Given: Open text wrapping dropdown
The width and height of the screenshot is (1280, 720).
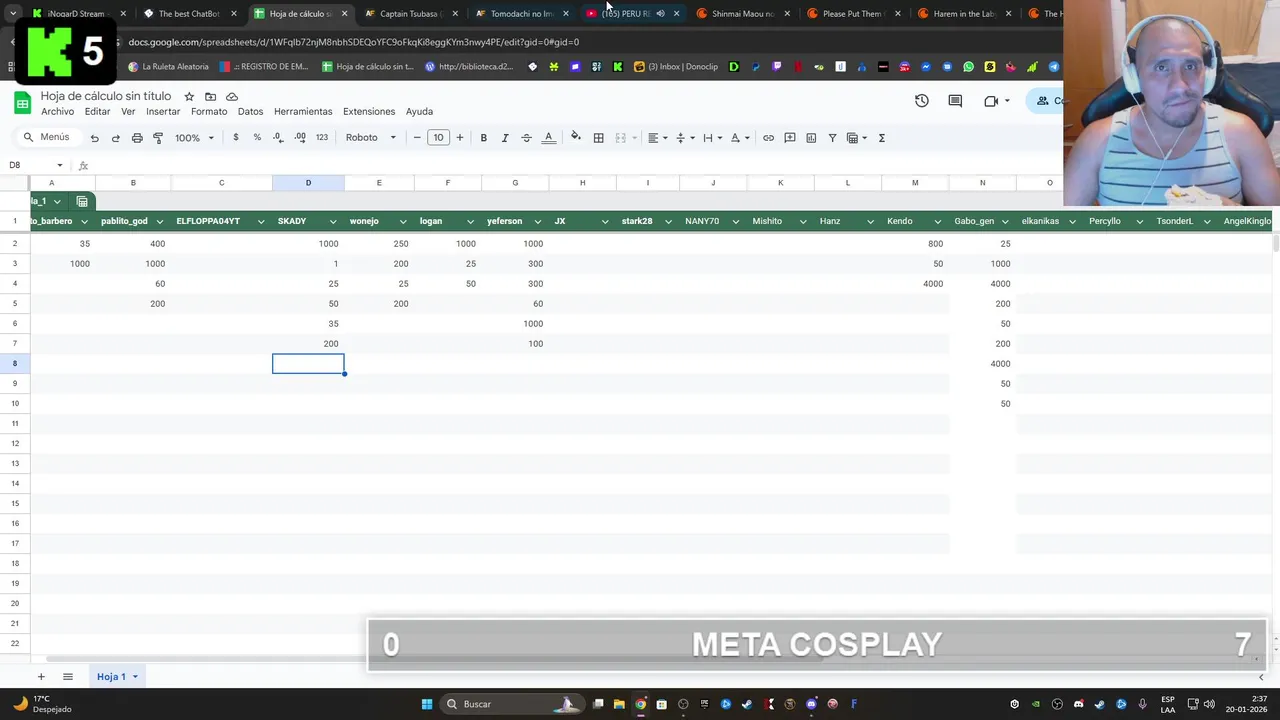Looking at the screenshot, I should (711, 138).
